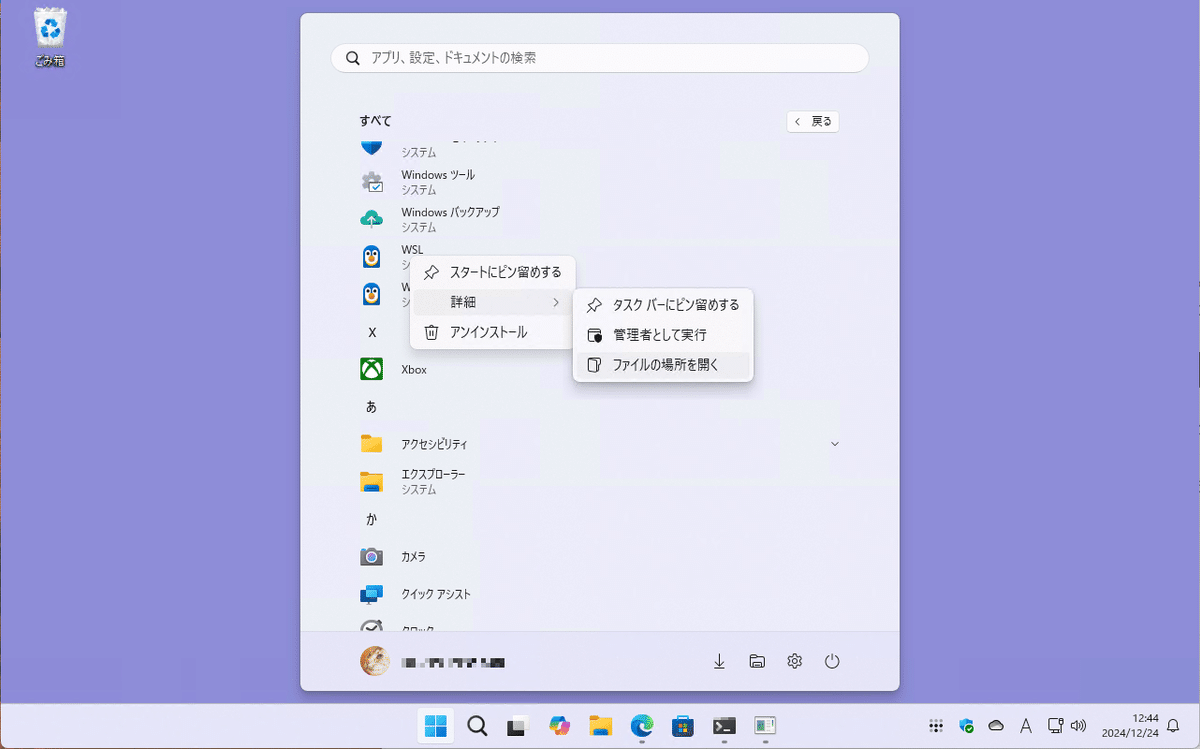Focus the アプリ、設定、ドキュメントの検索 field
Viewport: 1200px width, 749px height.
pos(600,58)
